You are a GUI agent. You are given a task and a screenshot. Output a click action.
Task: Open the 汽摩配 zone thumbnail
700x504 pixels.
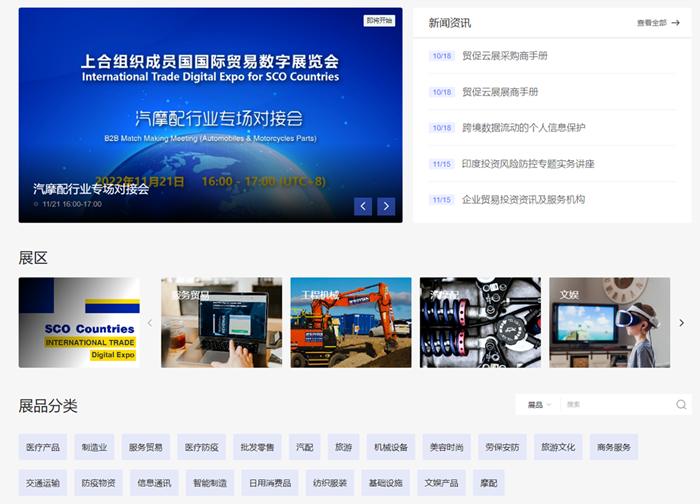click(x=480, y=323)
